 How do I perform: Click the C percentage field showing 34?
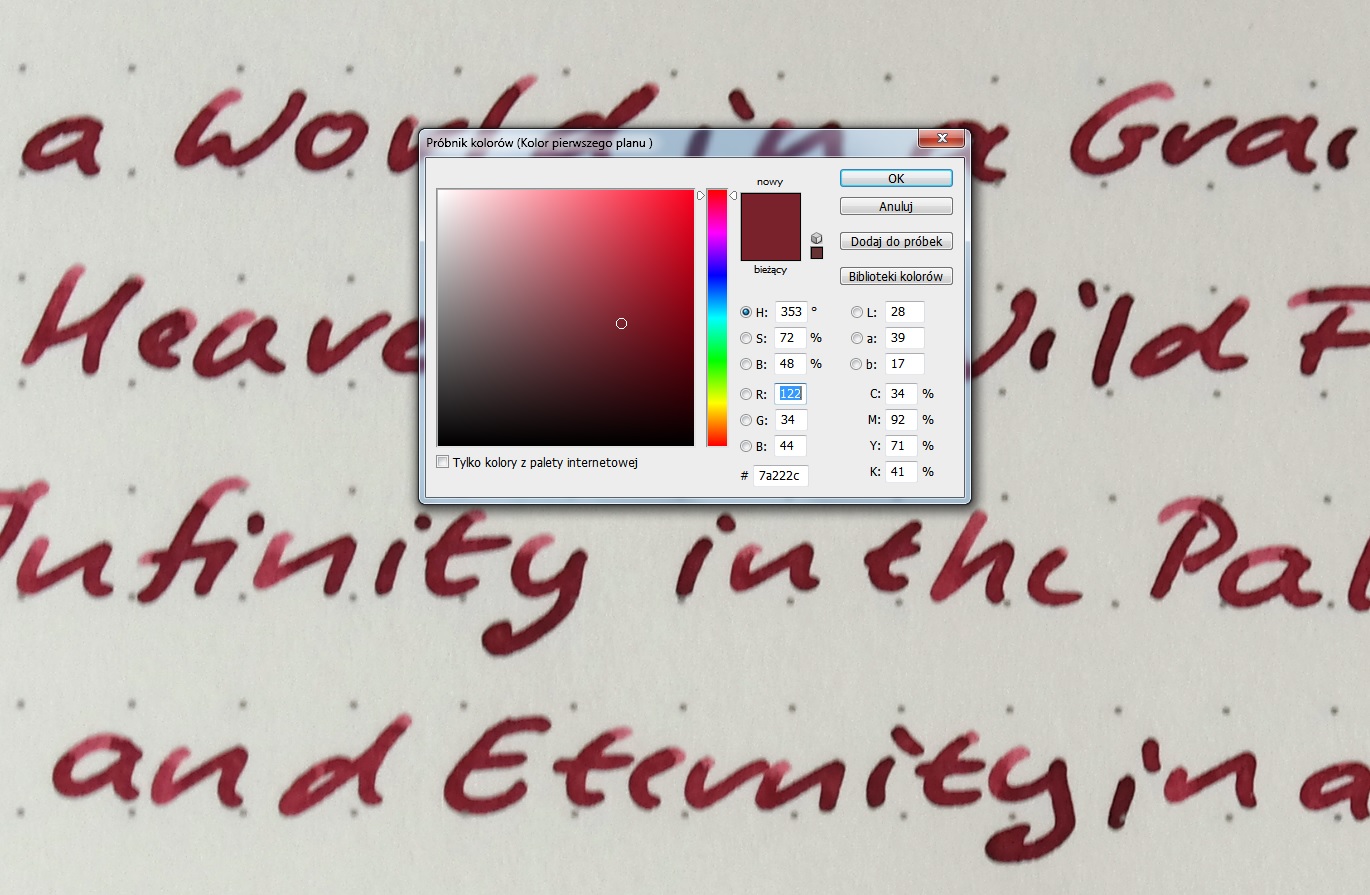pyautogui.click(x=900, y=394)
